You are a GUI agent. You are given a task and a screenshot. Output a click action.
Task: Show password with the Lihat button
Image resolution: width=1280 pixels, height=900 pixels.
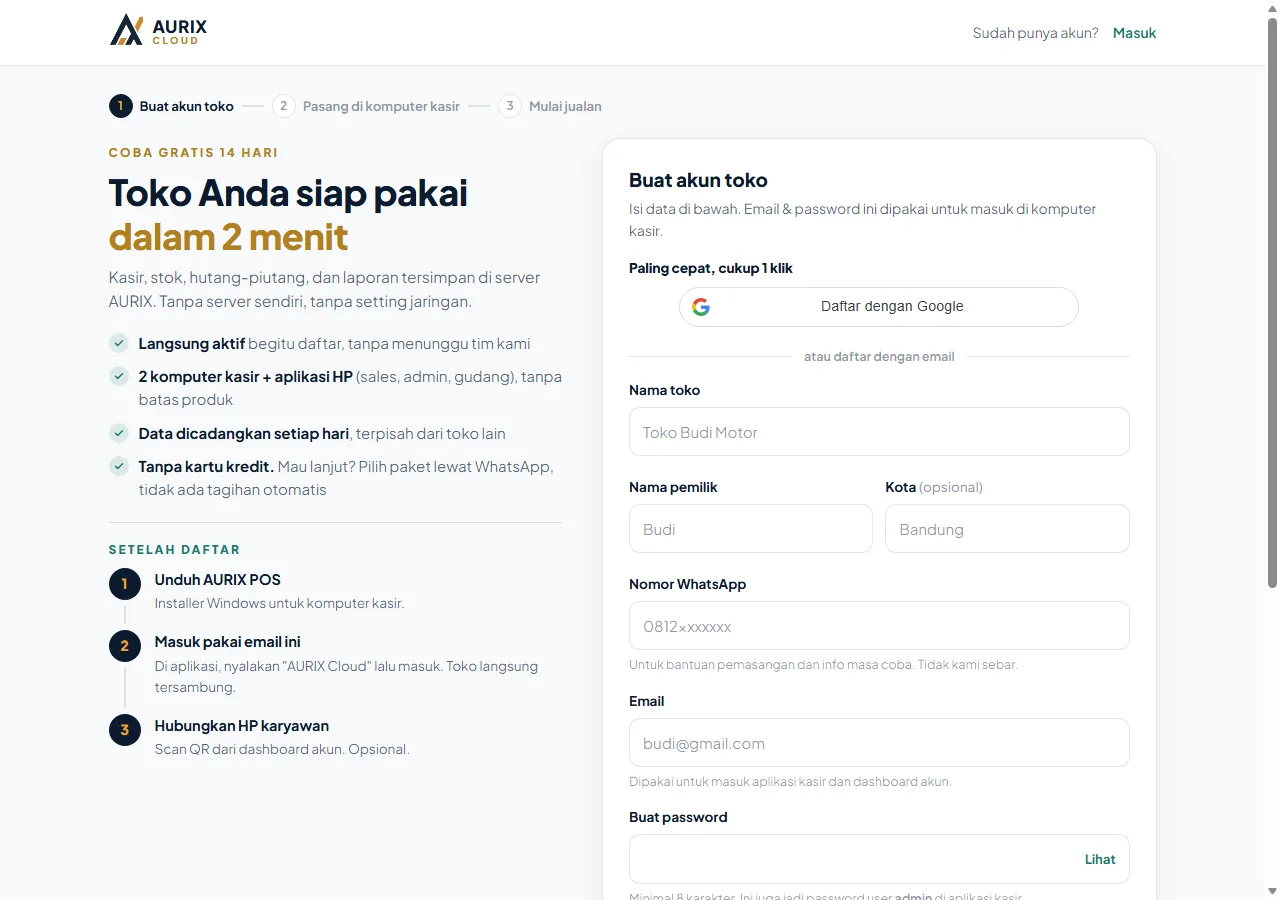[1100, 859]
